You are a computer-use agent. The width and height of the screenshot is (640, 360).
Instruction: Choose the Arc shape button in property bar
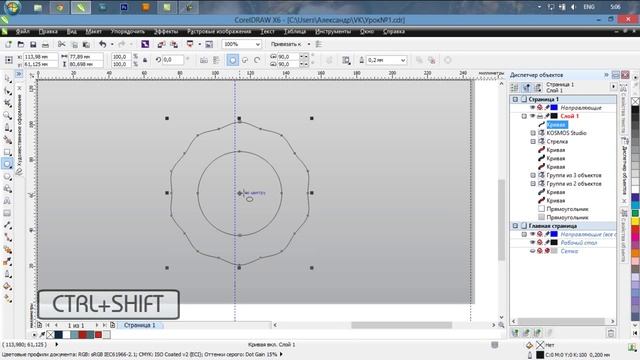pyautogui.click(x=257, y=60)
